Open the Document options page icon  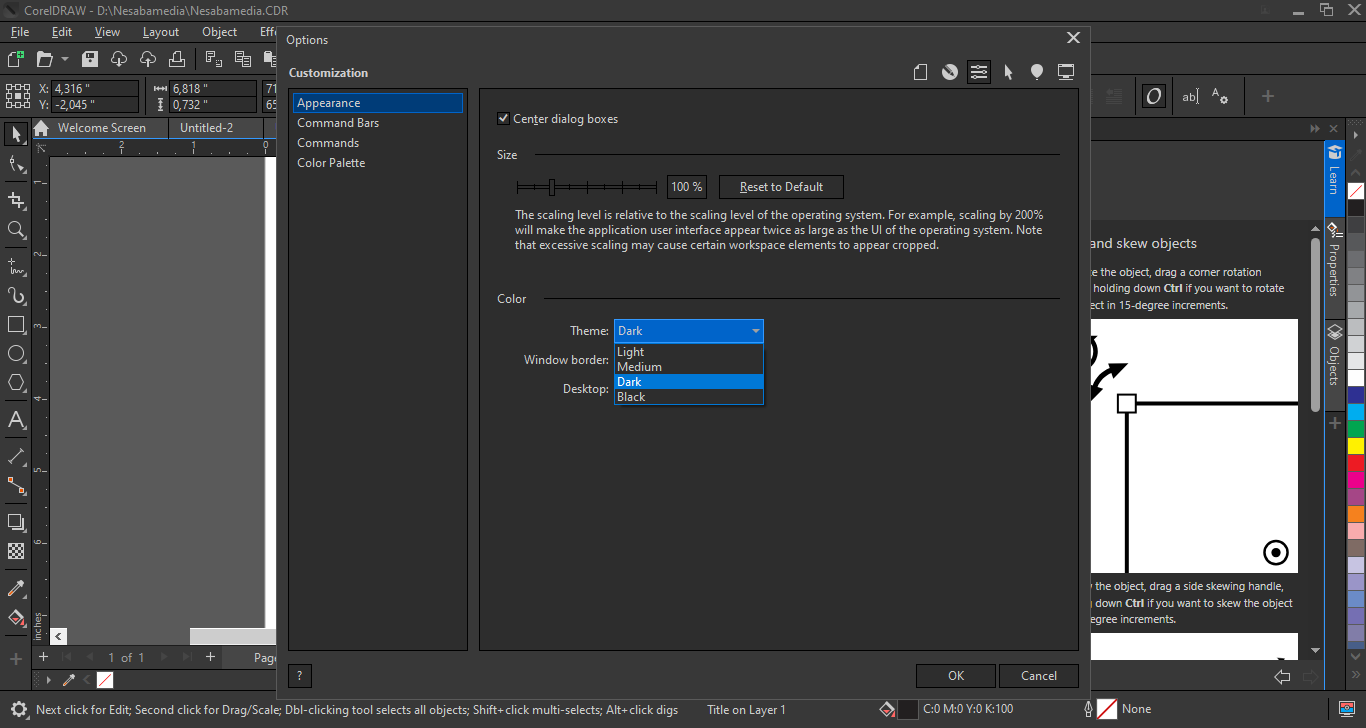pos(920,72)
